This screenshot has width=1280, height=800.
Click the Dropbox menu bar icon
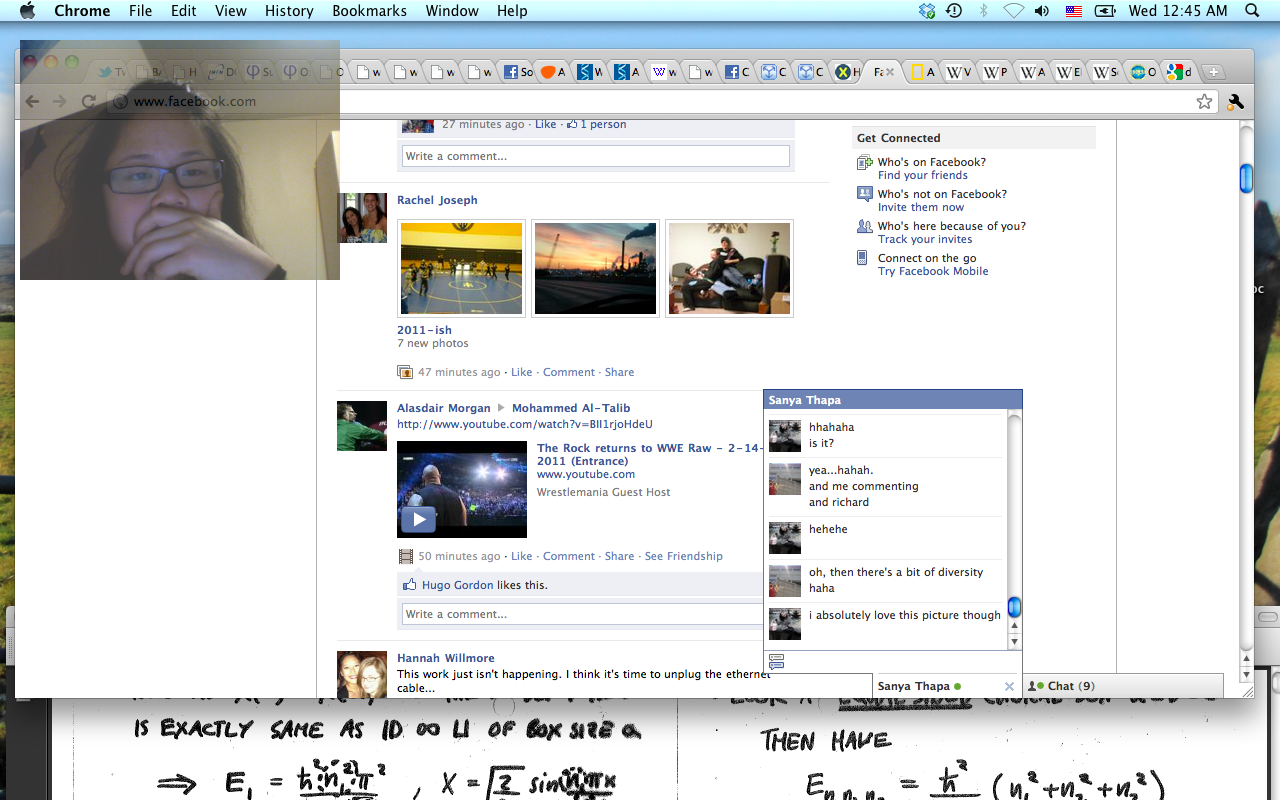pos(927,11)
